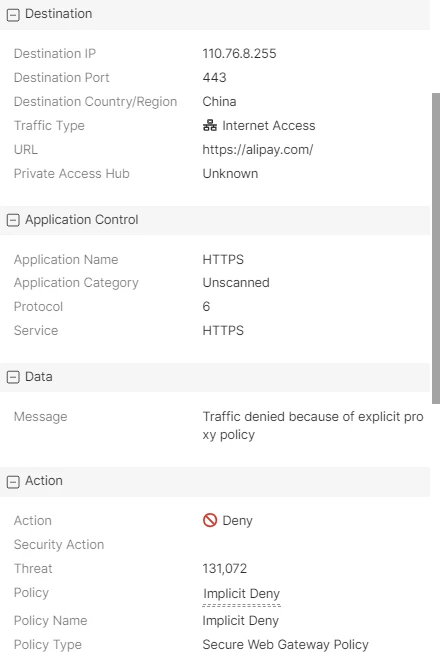Select destination IP value 110.76.8.255
Viewport: 440px width, 658px height.
tap(239, 53)
